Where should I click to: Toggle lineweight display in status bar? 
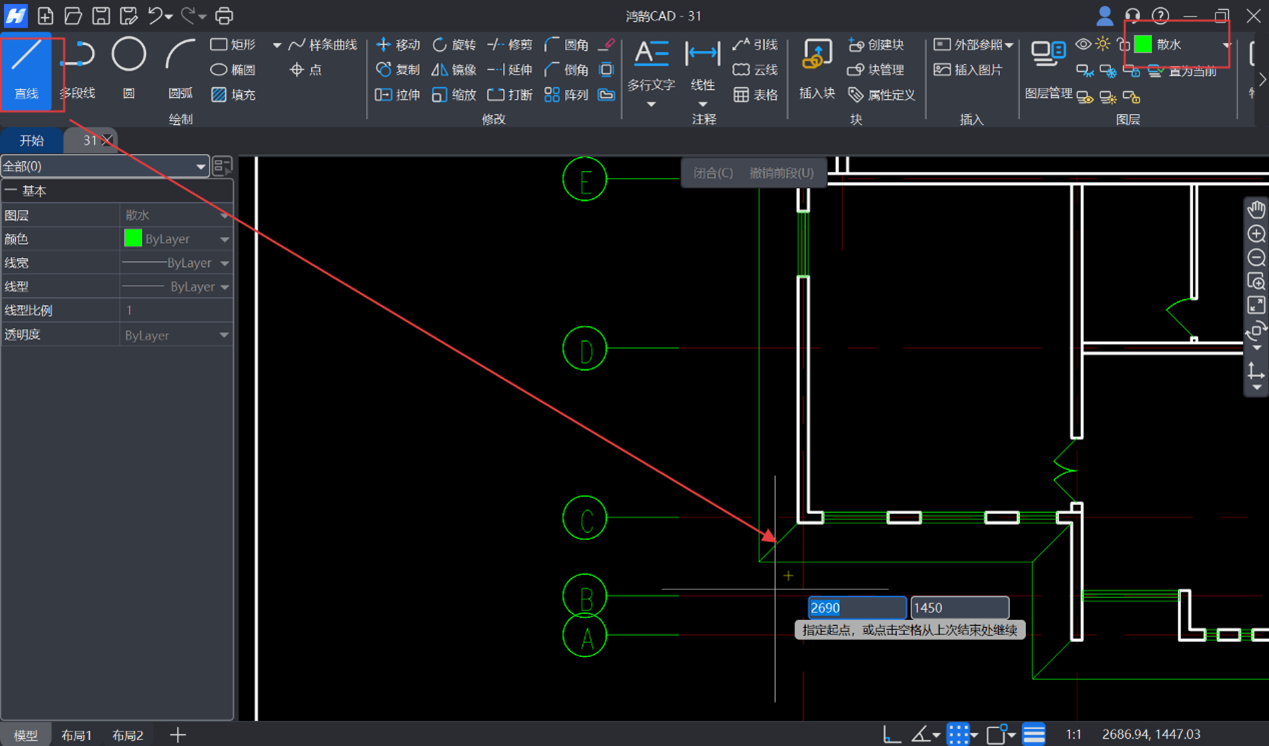(1033, 735)
